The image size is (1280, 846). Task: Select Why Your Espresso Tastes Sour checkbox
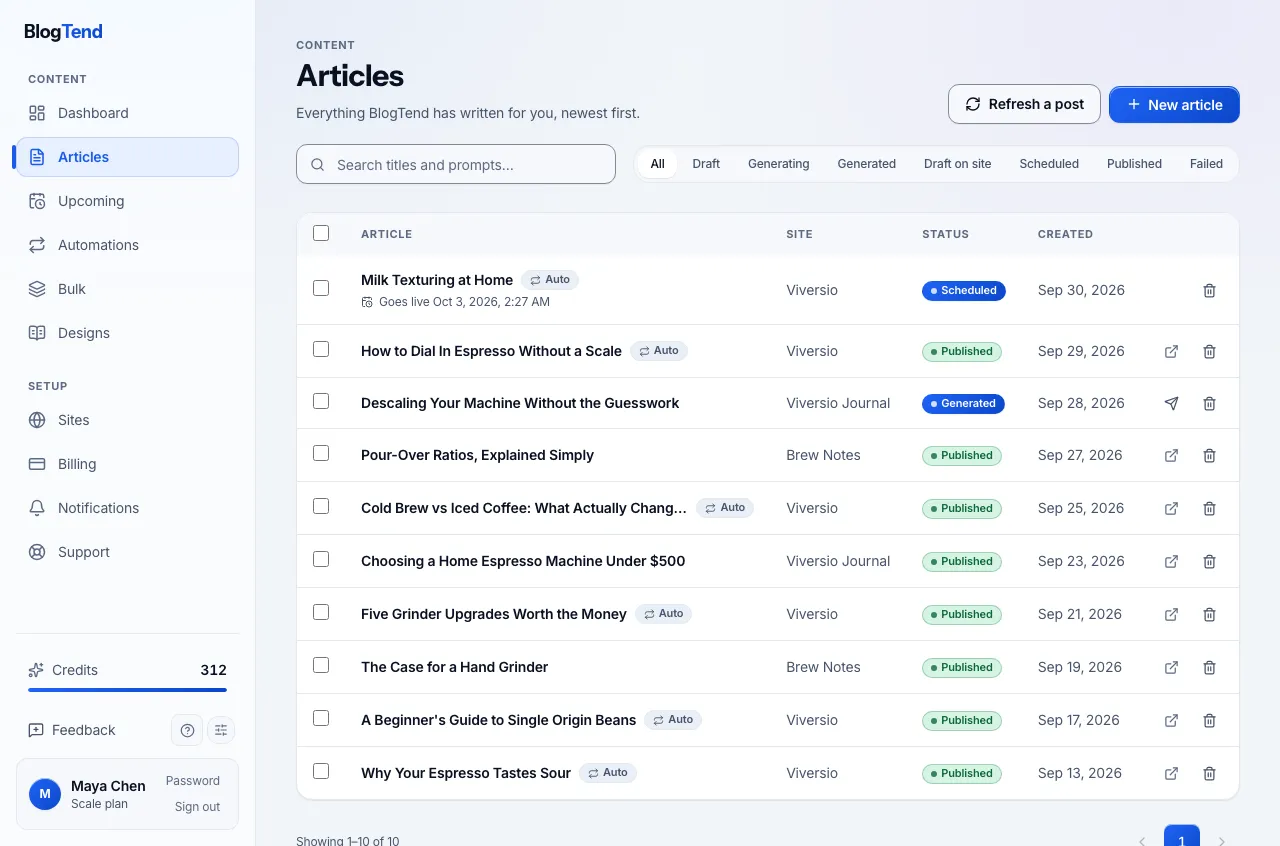pyautogui.click(x=321, y=771)
